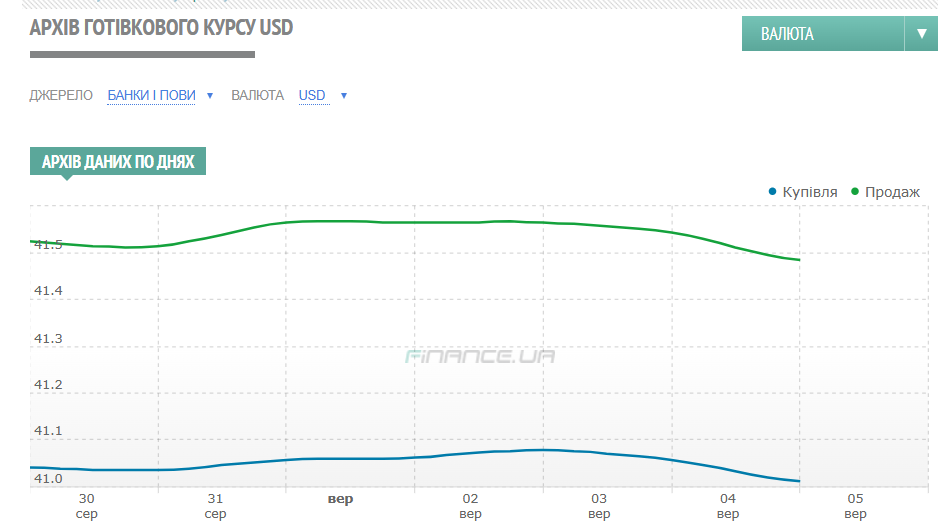Screen dimensions: 938x528
Task: Select the 04 вер date on the axis
Action: coord(727,506)
